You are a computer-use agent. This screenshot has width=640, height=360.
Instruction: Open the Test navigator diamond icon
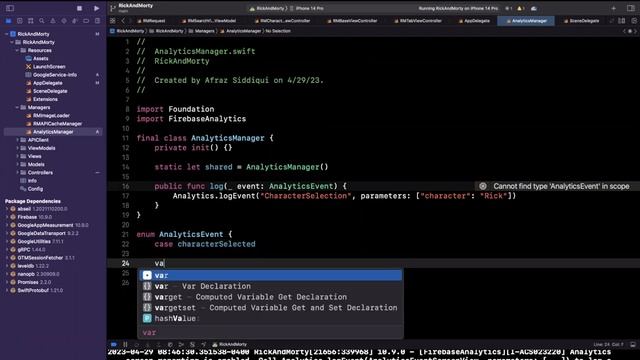point(64,21)
